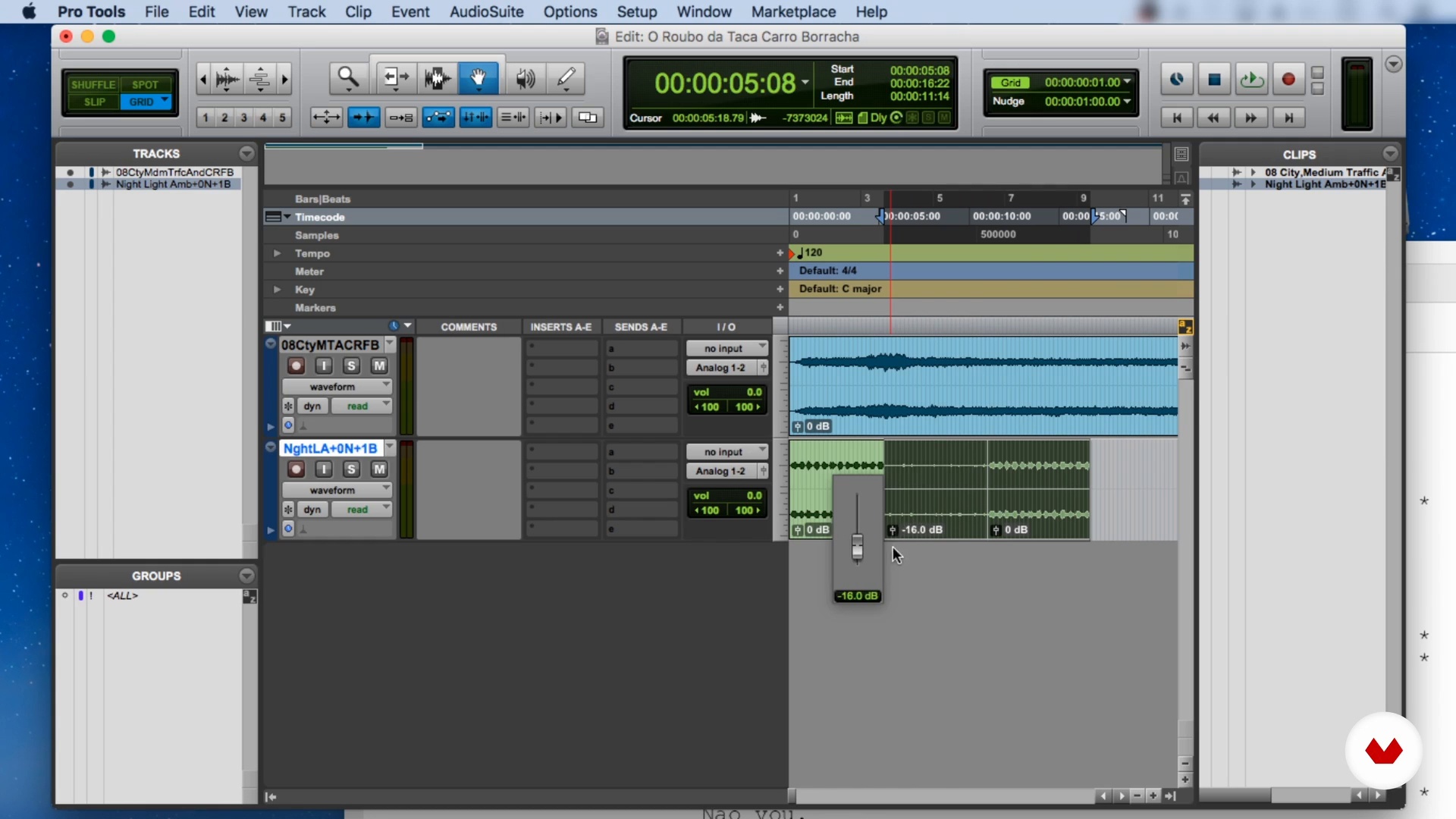Mute the NghtLA+0N+1B track
The height and width of the screenshot is (819, 1456).
click(379, 469)
